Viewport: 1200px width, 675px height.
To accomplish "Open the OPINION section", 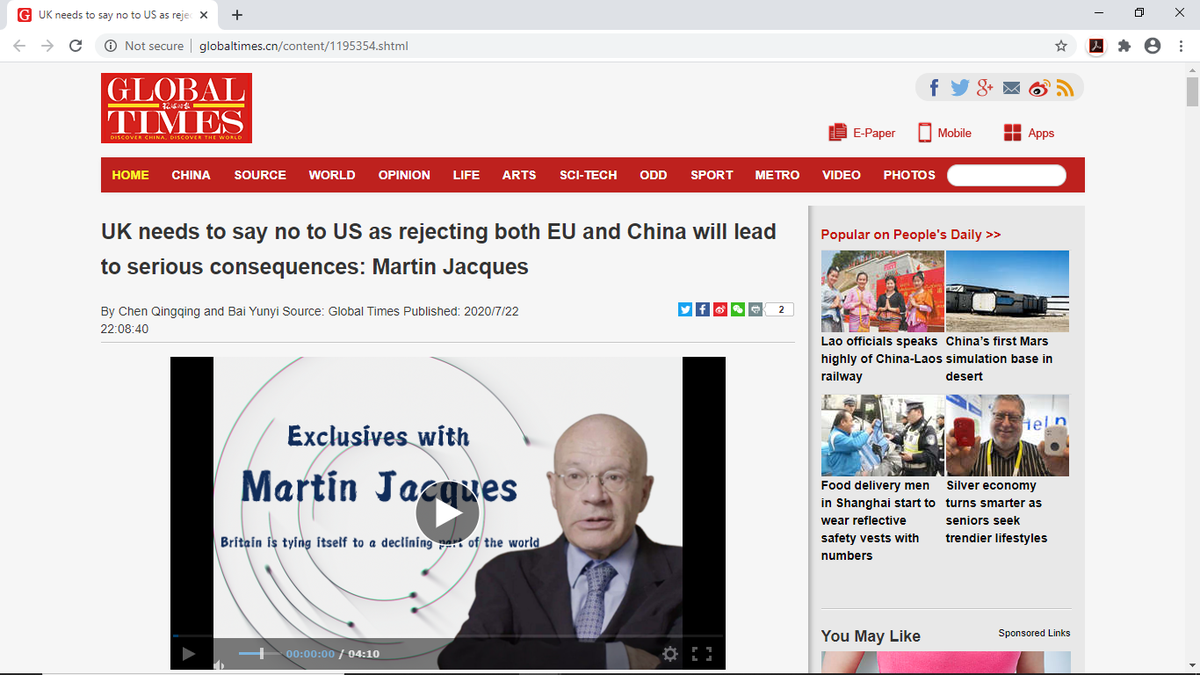I will tap(404, 175).
